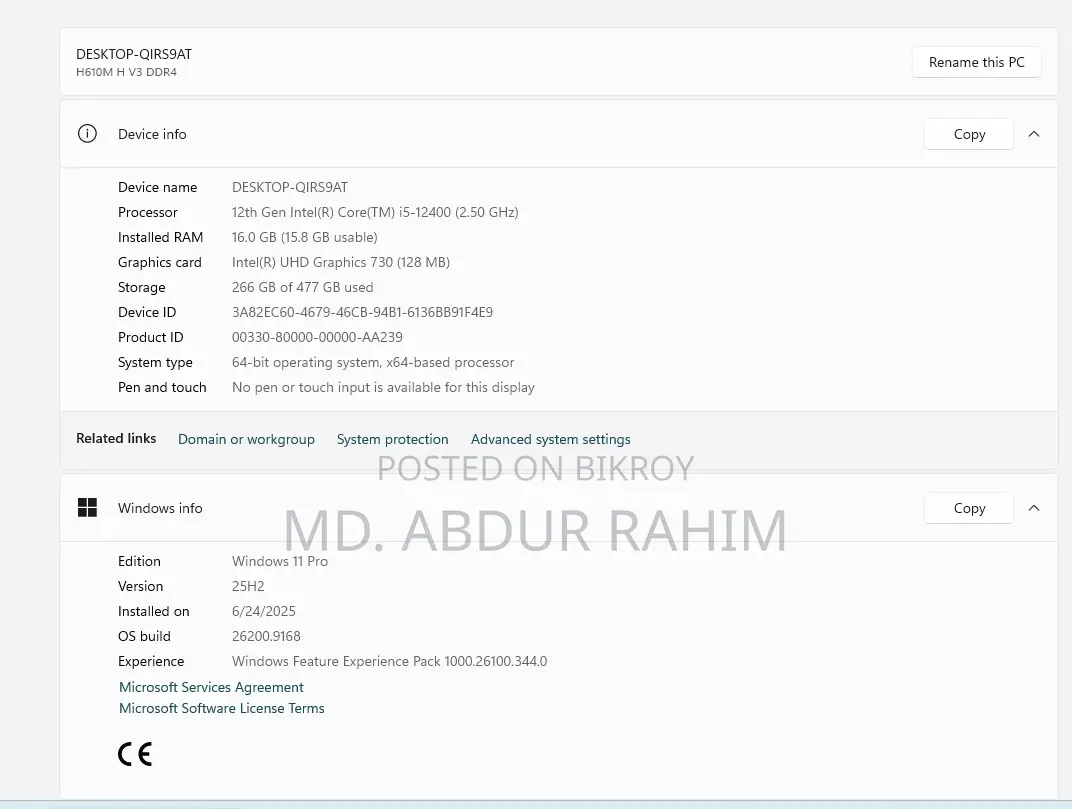
Task: Click the H610M H V3 DDR4 model text
Action: click(126, 72)
